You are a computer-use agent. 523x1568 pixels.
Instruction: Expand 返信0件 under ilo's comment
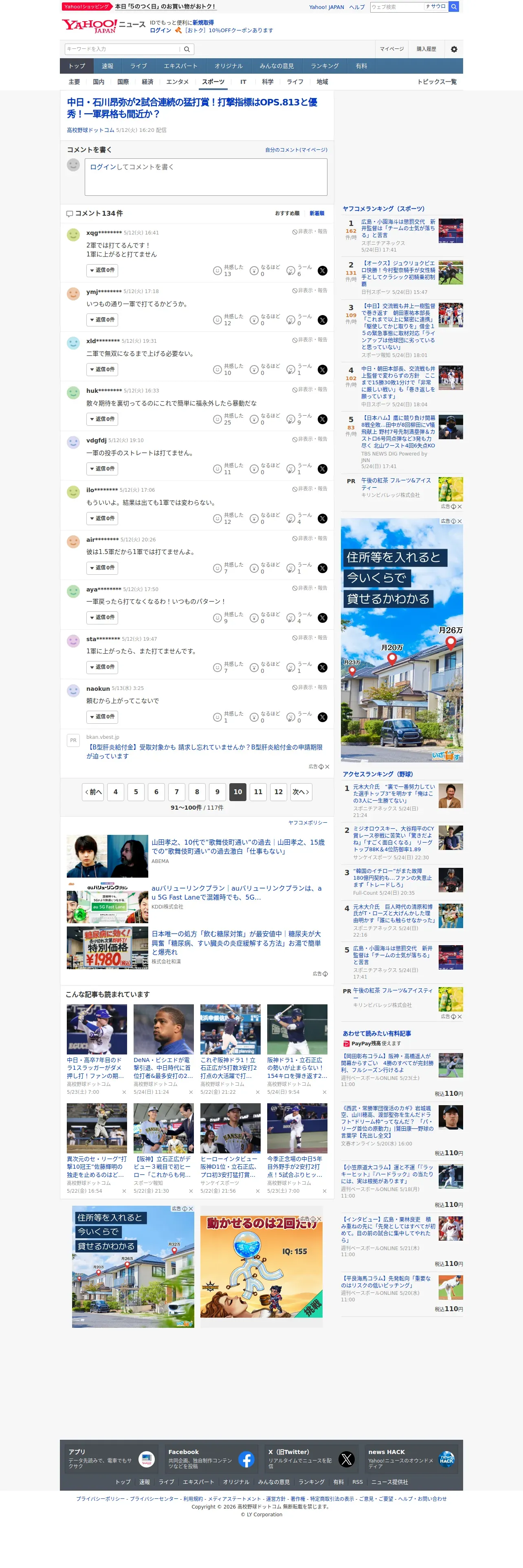pos(102,519)
